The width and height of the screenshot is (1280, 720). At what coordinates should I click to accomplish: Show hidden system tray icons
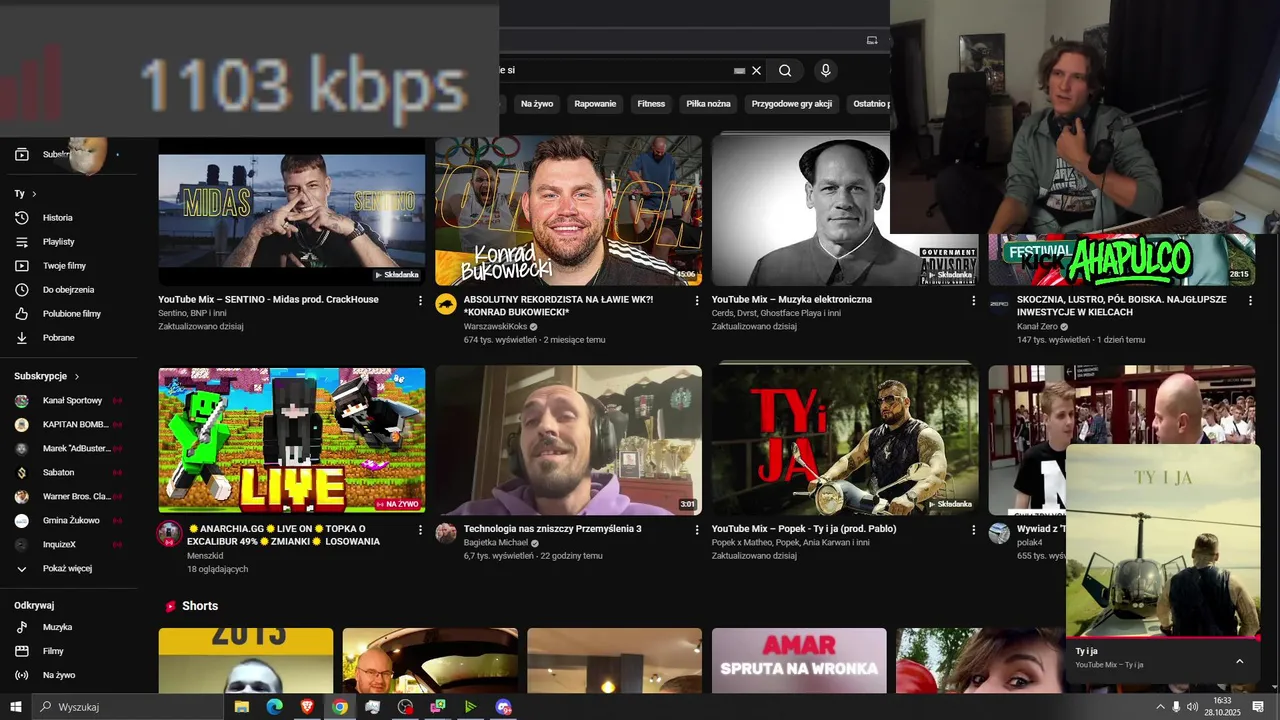click(1160, 707)
